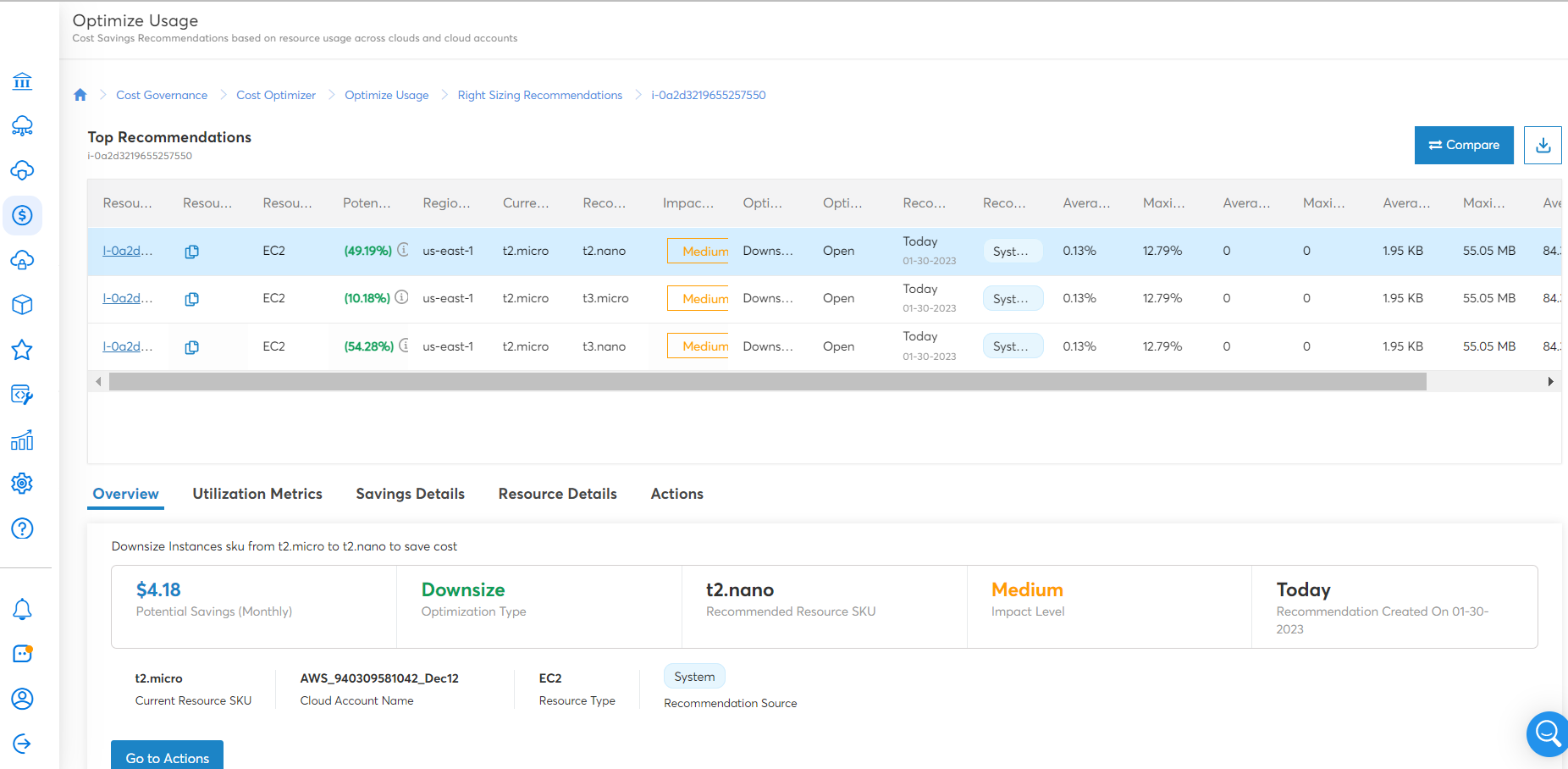Open the star favorites icon in sidebar
The width and height of the screenshot is (1568, 769).
point(23,350)
